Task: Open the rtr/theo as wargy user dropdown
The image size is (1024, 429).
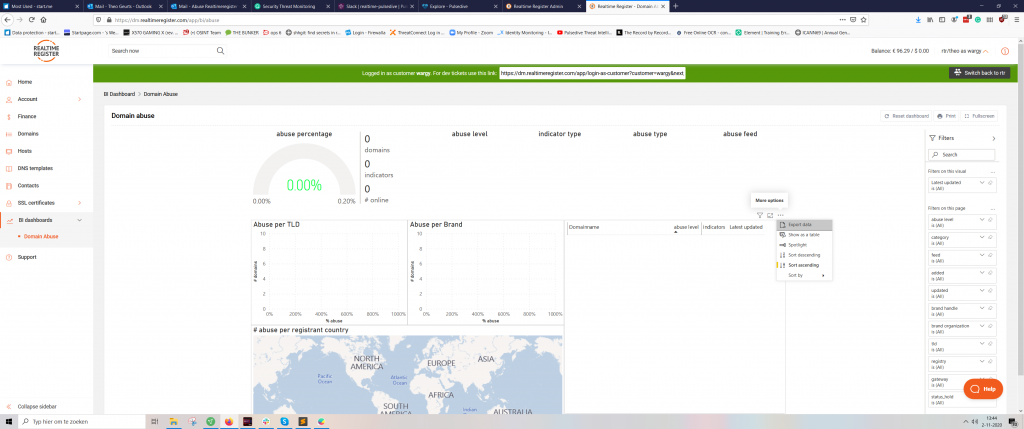Action: (965, 51)
